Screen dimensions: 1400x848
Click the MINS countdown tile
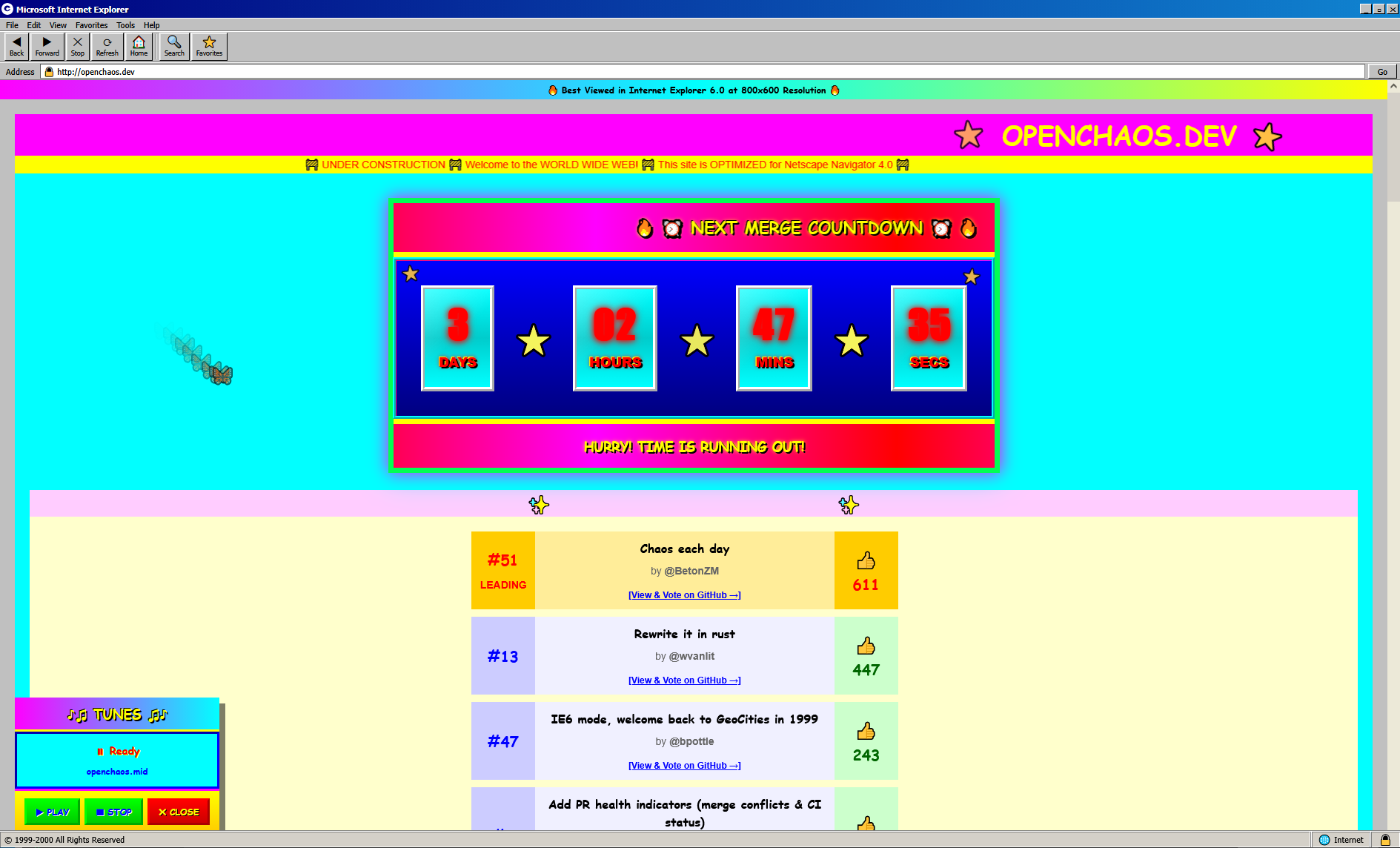pyautogui.click(x=774, y=338)
